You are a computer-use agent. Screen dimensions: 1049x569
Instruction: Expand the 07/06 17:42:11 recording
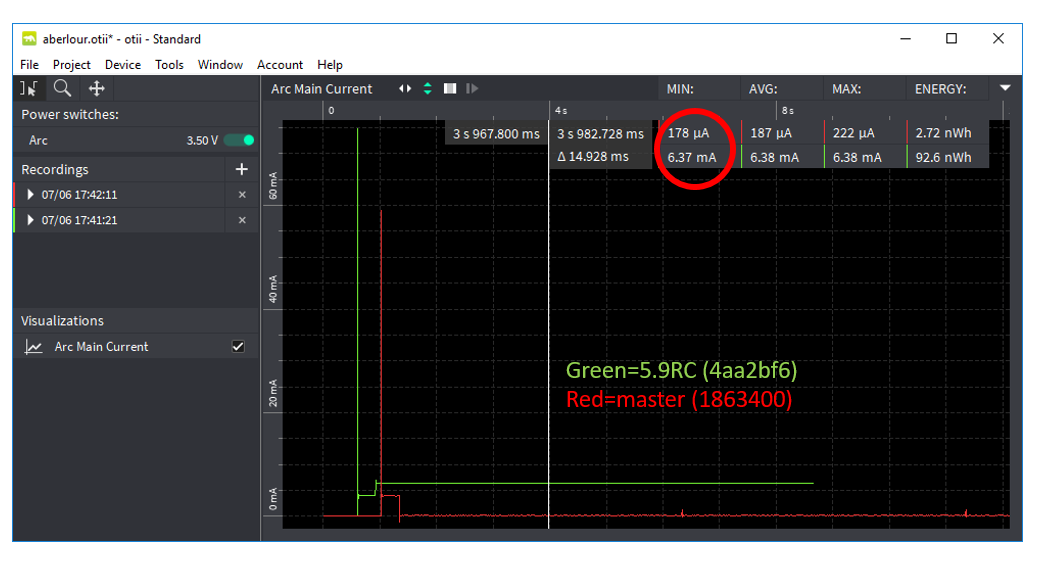coord(30,195)
